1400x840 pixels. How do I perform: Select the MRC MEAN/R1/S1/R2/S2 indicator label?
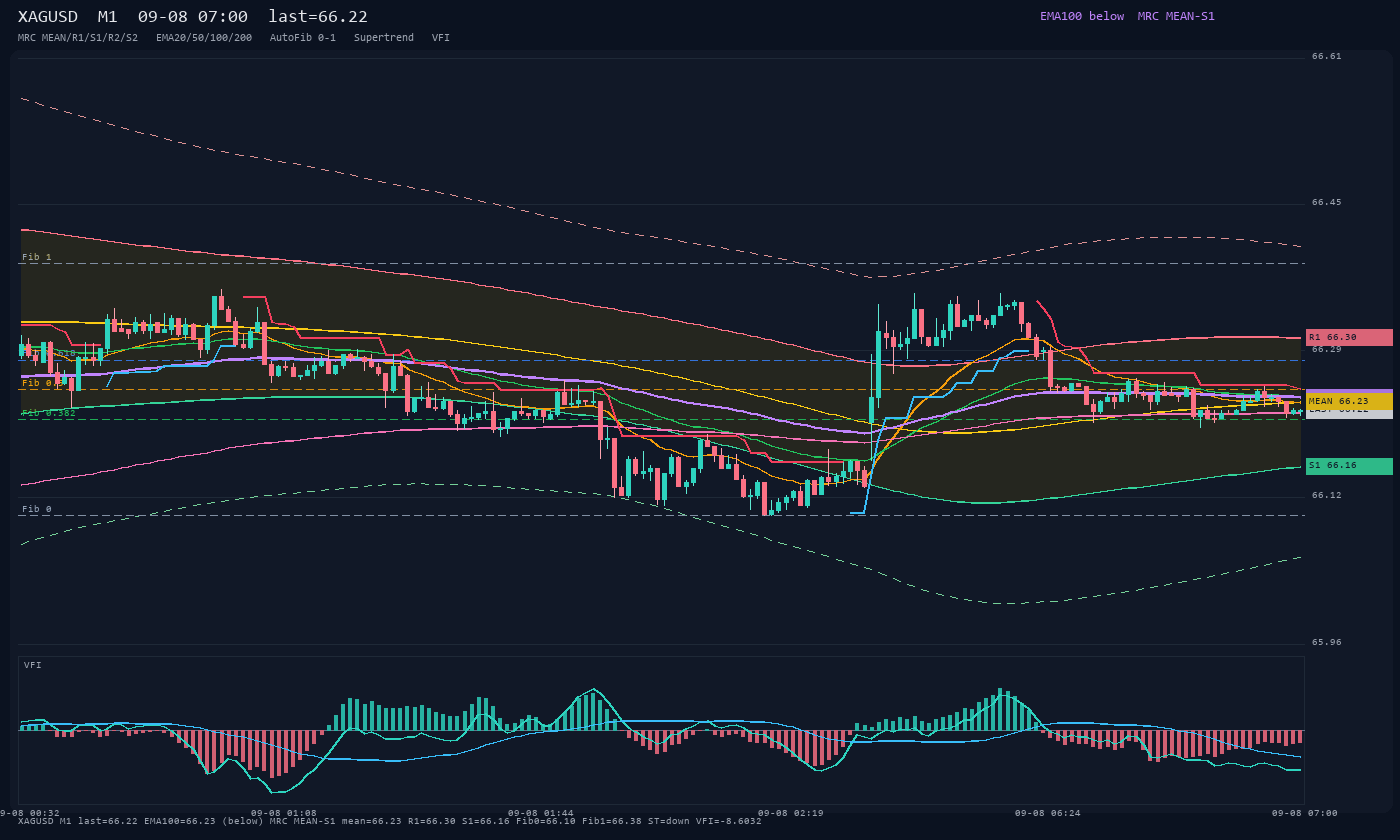tap(78, 37)
